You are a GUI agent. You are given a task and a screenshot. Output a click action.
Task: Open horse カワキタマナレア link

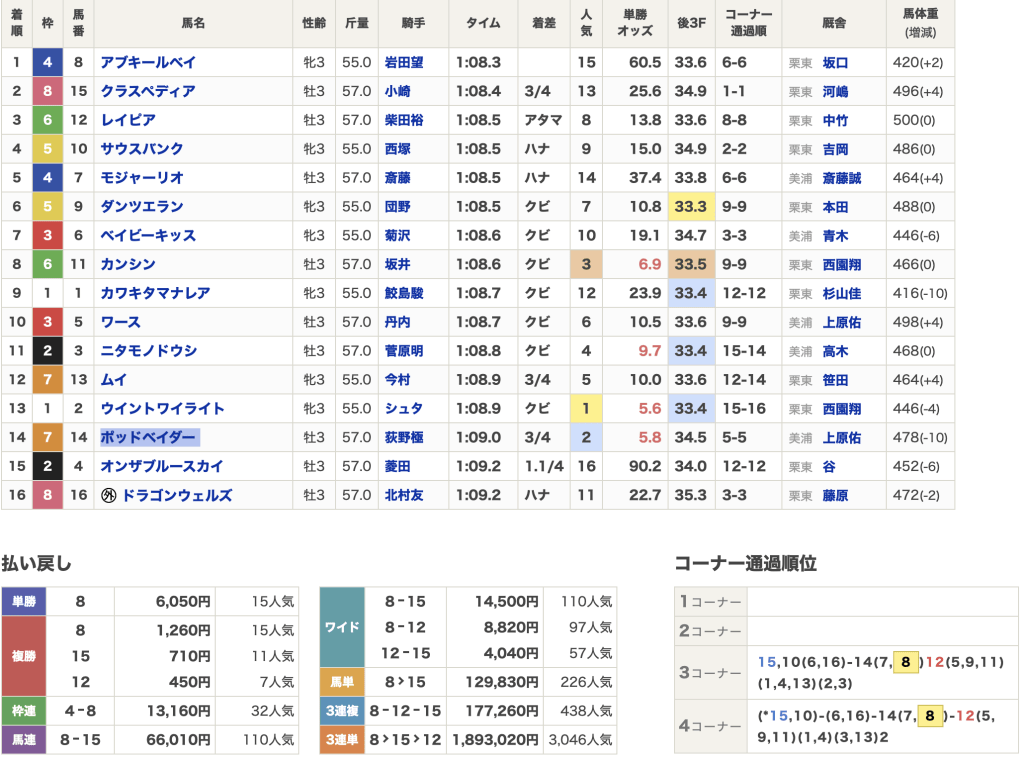tap(155, 293)
